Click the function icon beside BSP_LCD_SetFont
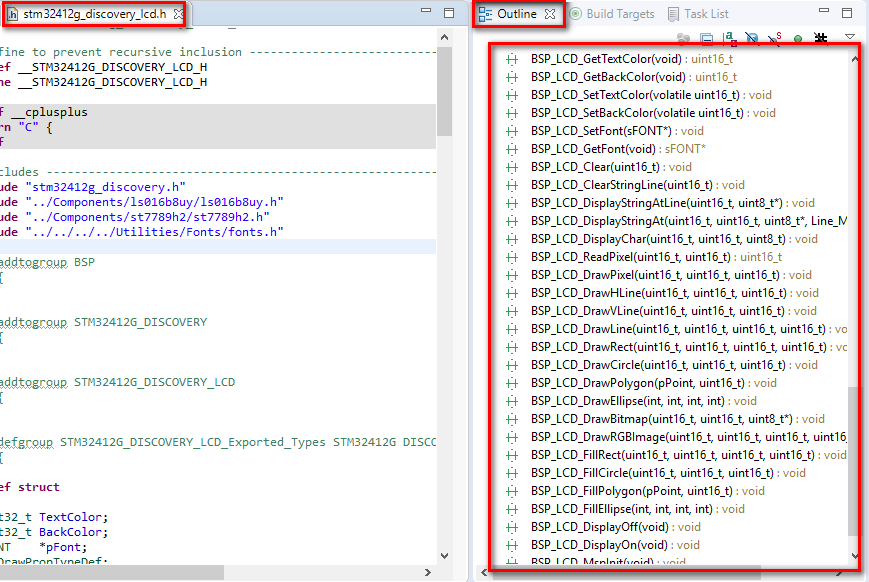 pyautogui.click(x=512, y=131)
